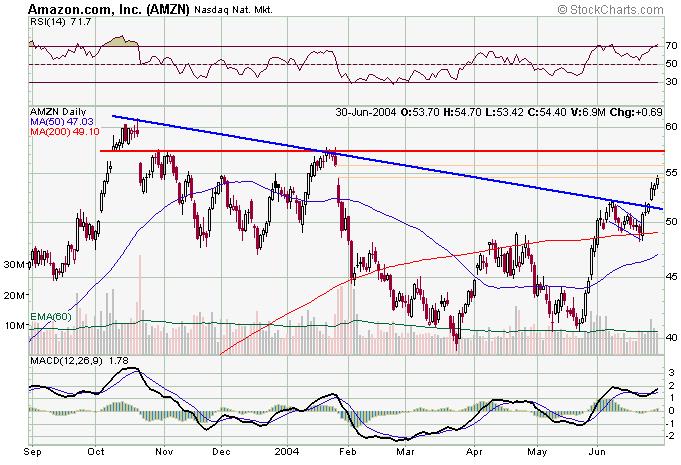Click the MACD axis label '-2'

[671, 436]
